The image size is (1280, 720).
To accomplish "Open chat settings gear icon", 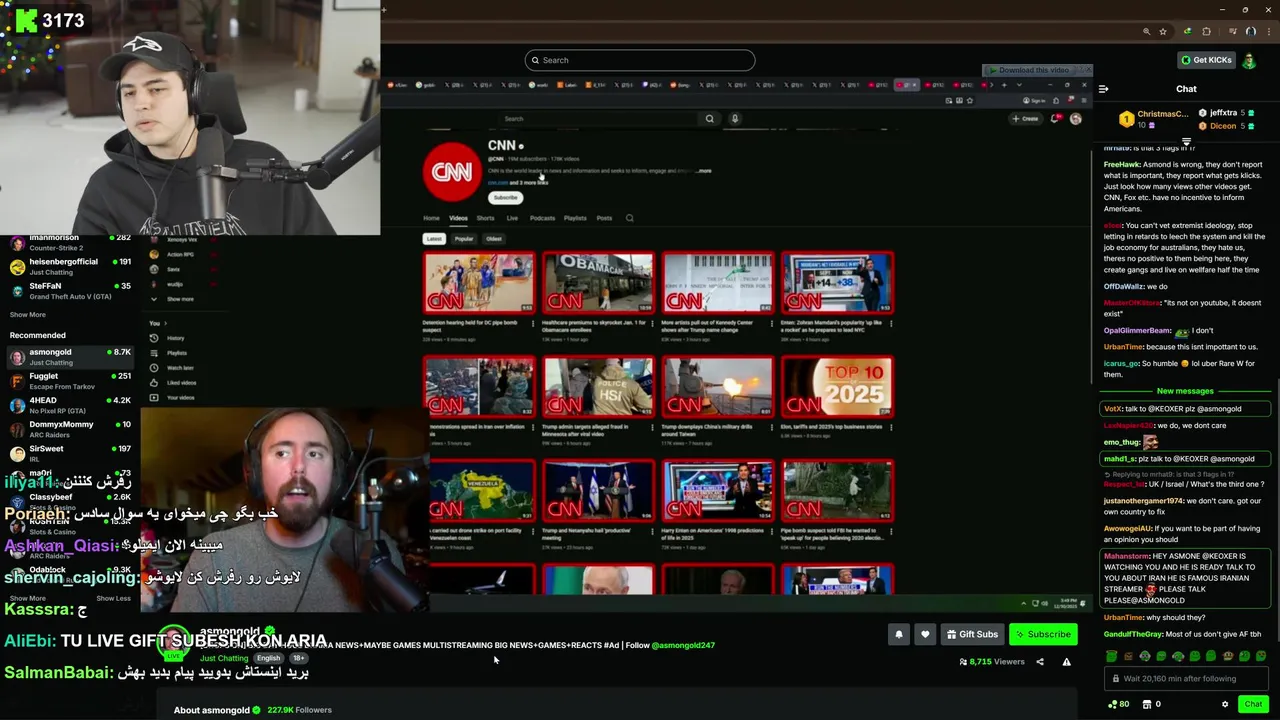I will pos(1225,704).
